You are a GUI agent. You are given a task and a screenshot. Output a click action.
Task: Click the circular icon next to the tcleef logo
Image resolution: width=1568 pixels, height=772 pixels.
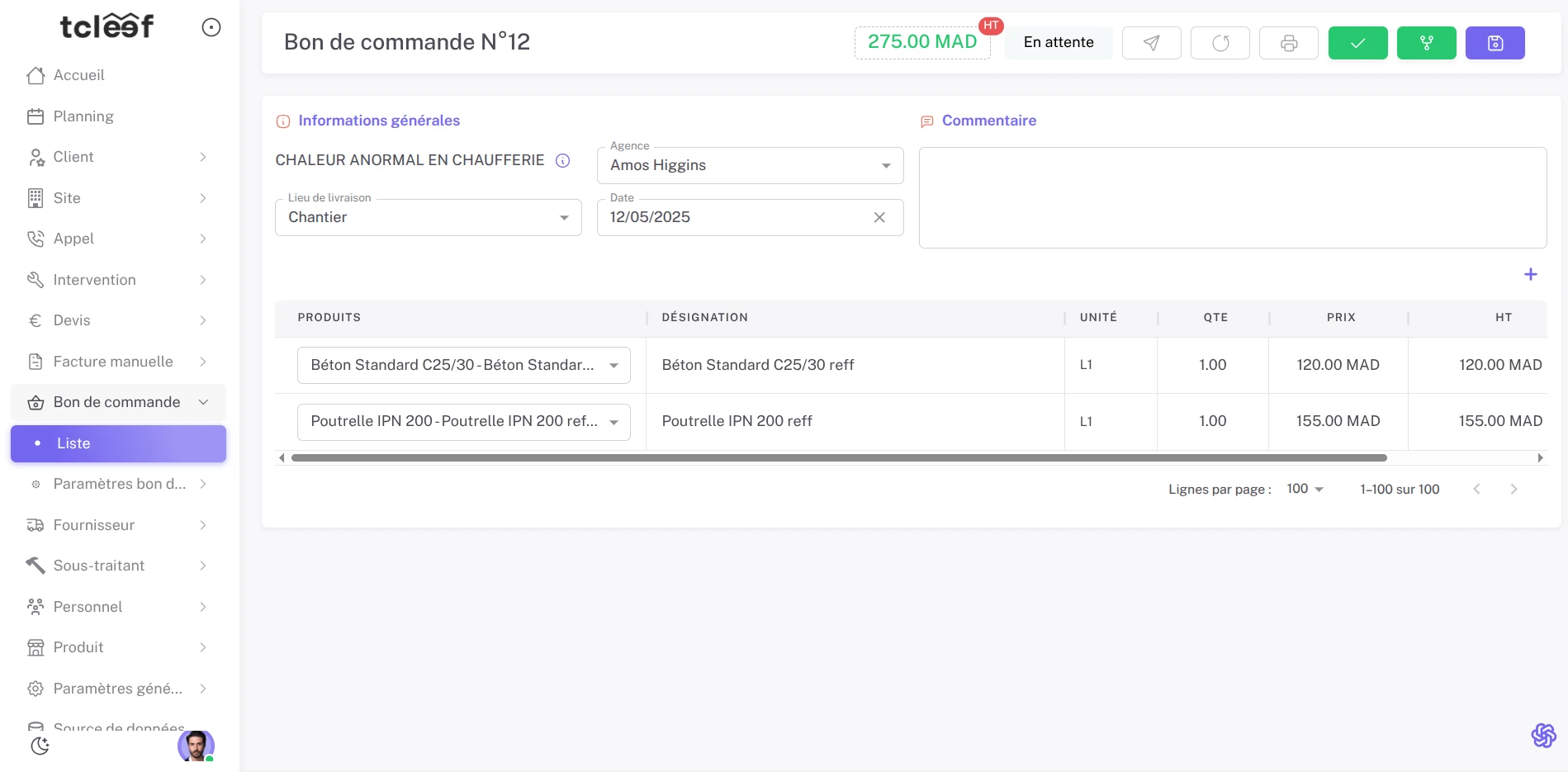click(x=211, y=27)
